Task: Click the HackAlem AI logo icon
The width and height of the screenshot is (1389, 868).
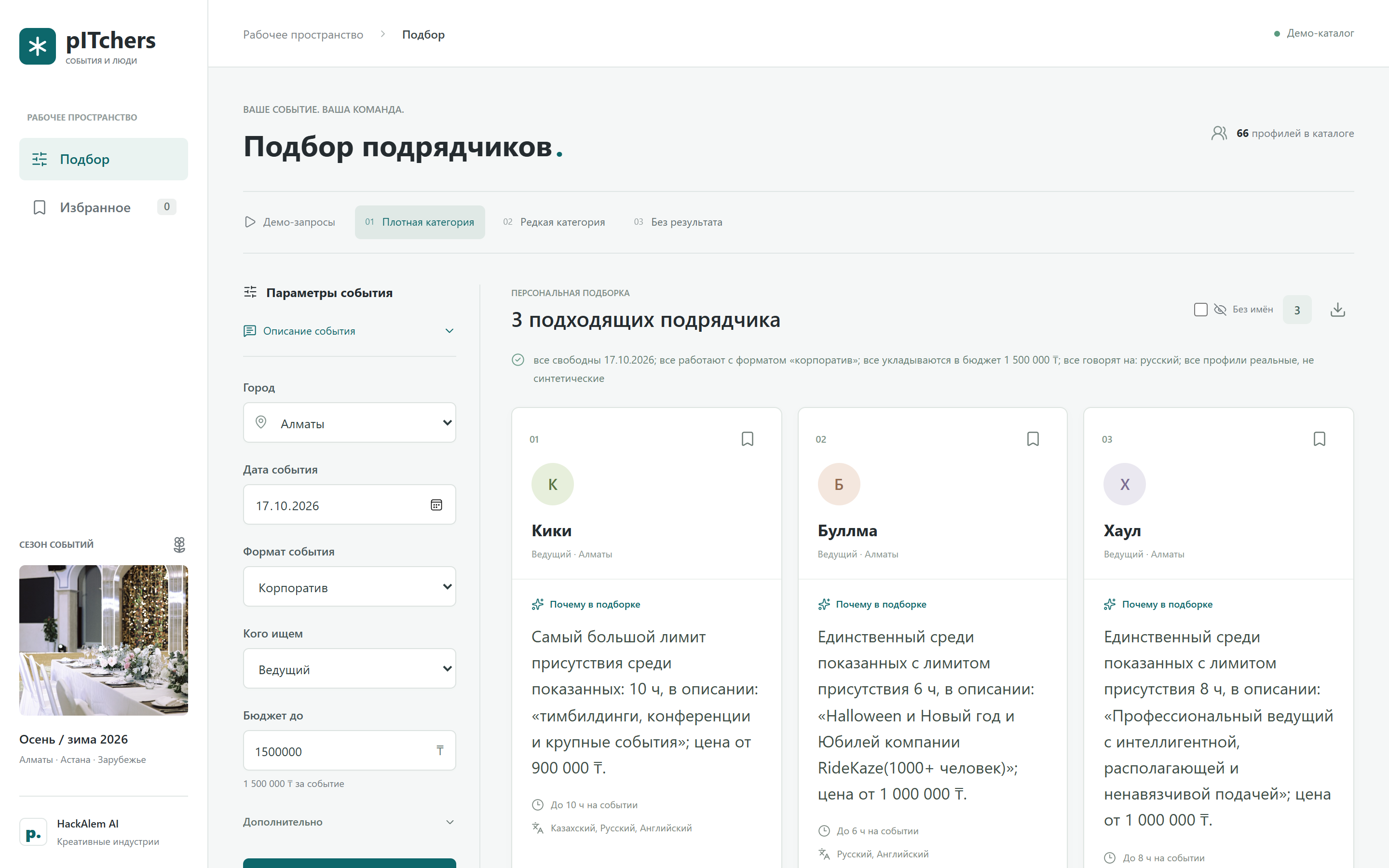Action: pos(33,832)
